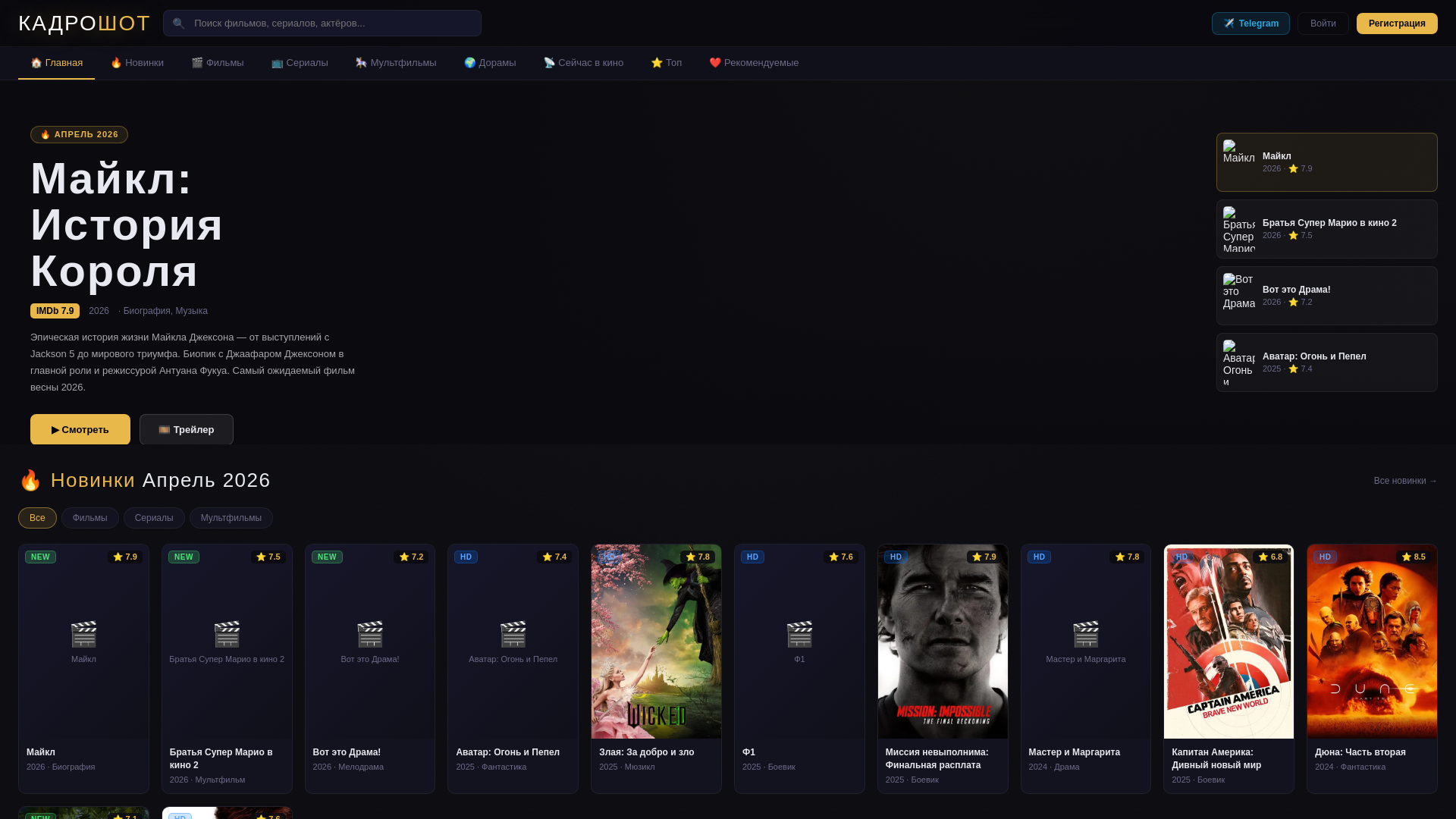The image size is (1456, 819).
Task: Select the Фильмы filter chip
Action: tap(90, 518)
